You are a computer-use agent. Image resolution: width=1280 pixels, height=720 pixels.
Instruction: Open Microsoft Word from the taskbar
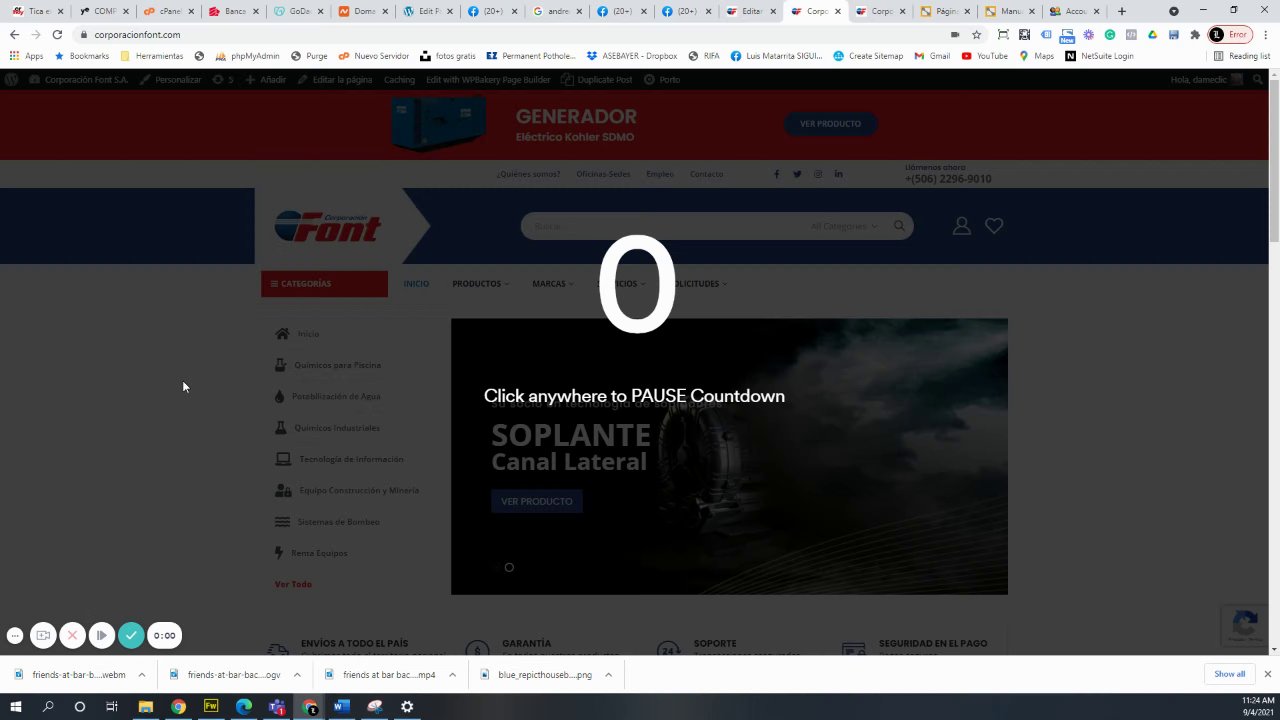[340, 706]
